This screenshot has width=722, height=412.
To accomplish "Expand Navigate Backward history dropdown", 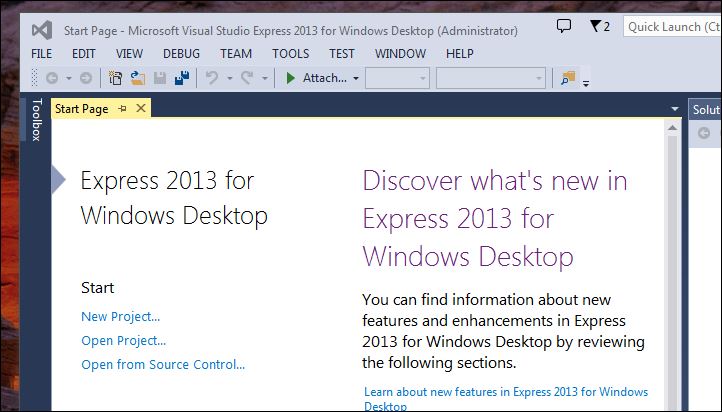I will click(x=69, y=78).
